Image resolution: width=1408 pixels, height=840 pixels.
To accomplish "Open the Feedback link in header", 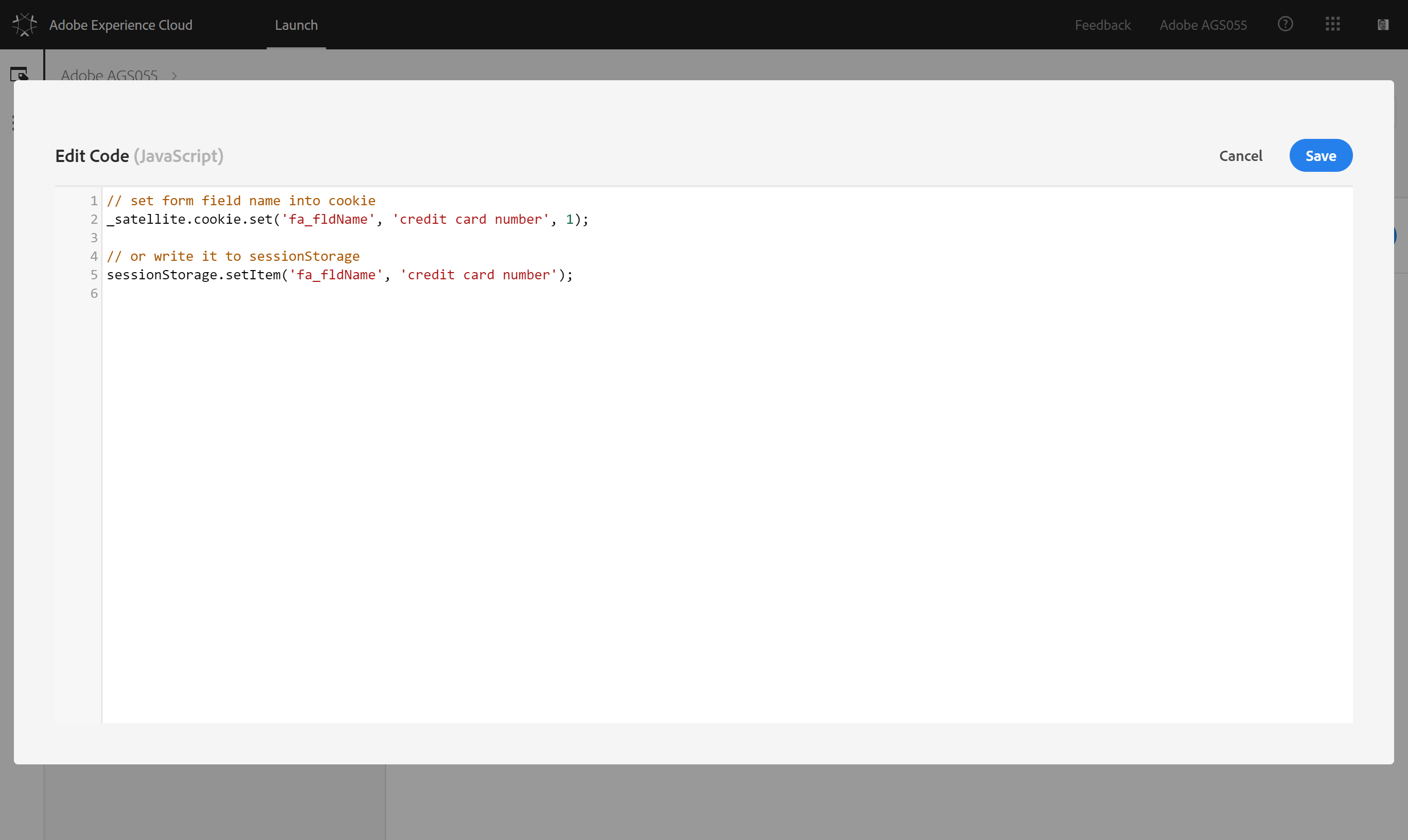I will 1102,25.
